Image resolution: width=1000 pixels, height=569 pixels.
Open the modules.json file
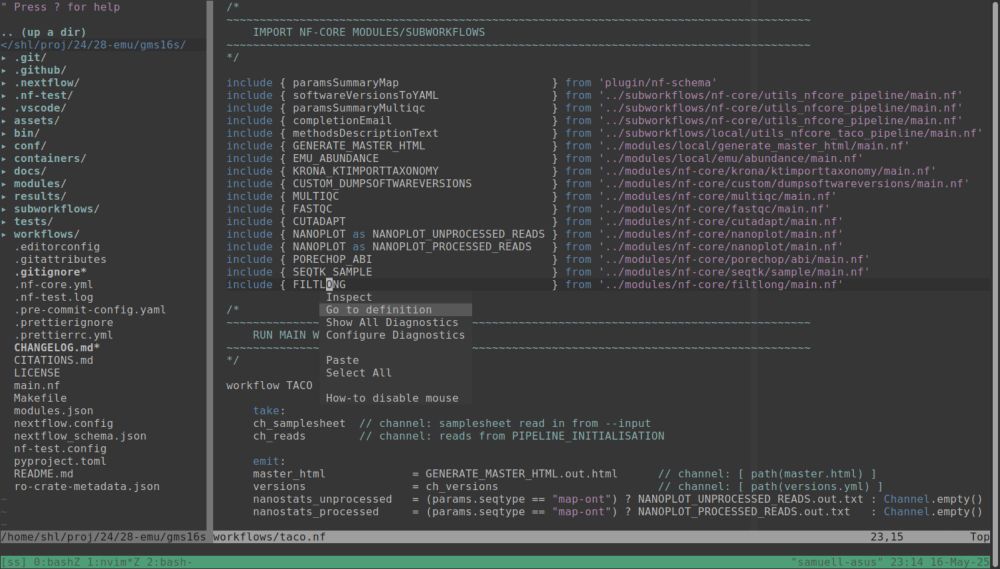(x=54, y=411)
